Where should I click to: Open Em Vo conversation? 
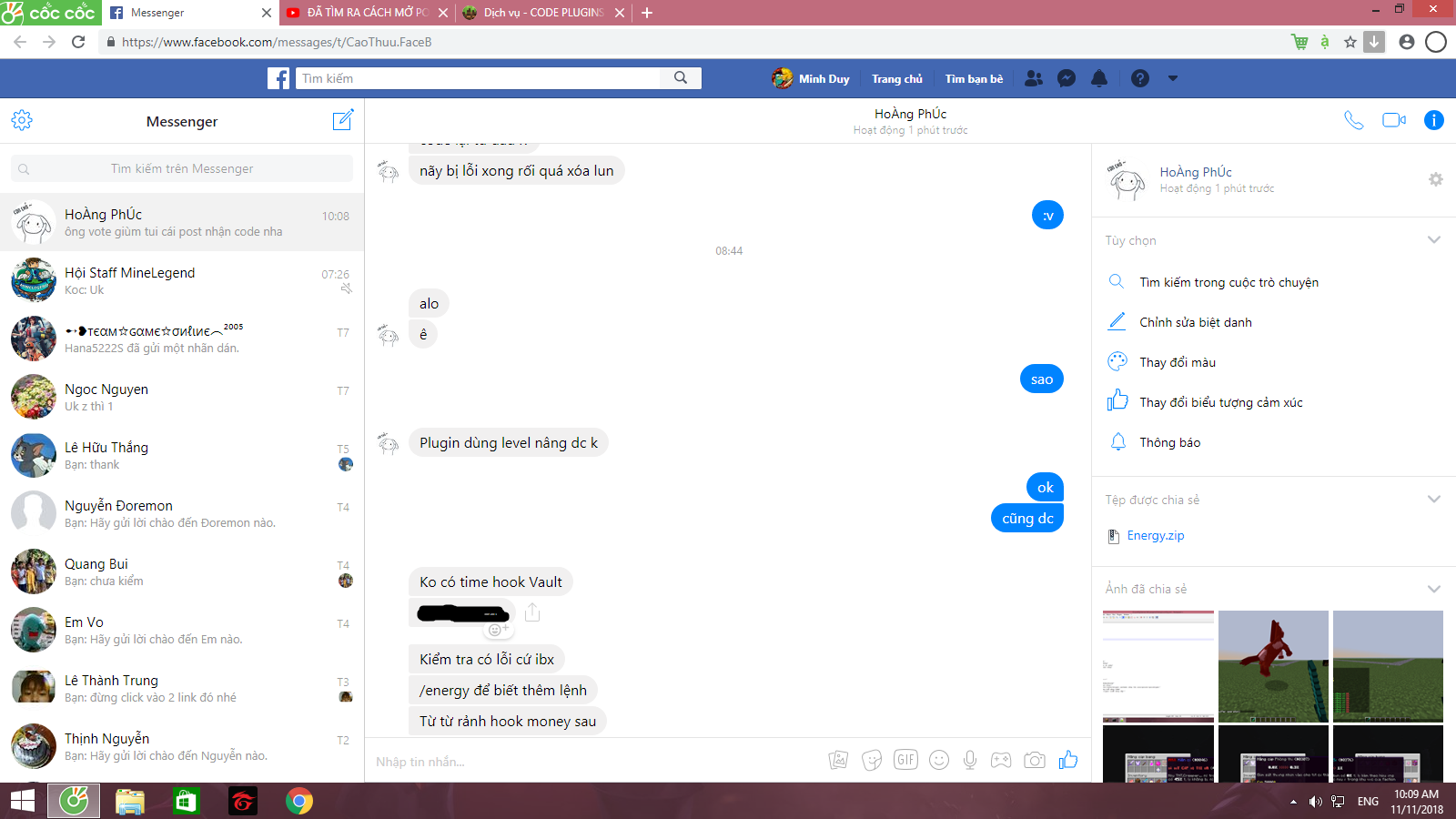click(x=182, y=630)
